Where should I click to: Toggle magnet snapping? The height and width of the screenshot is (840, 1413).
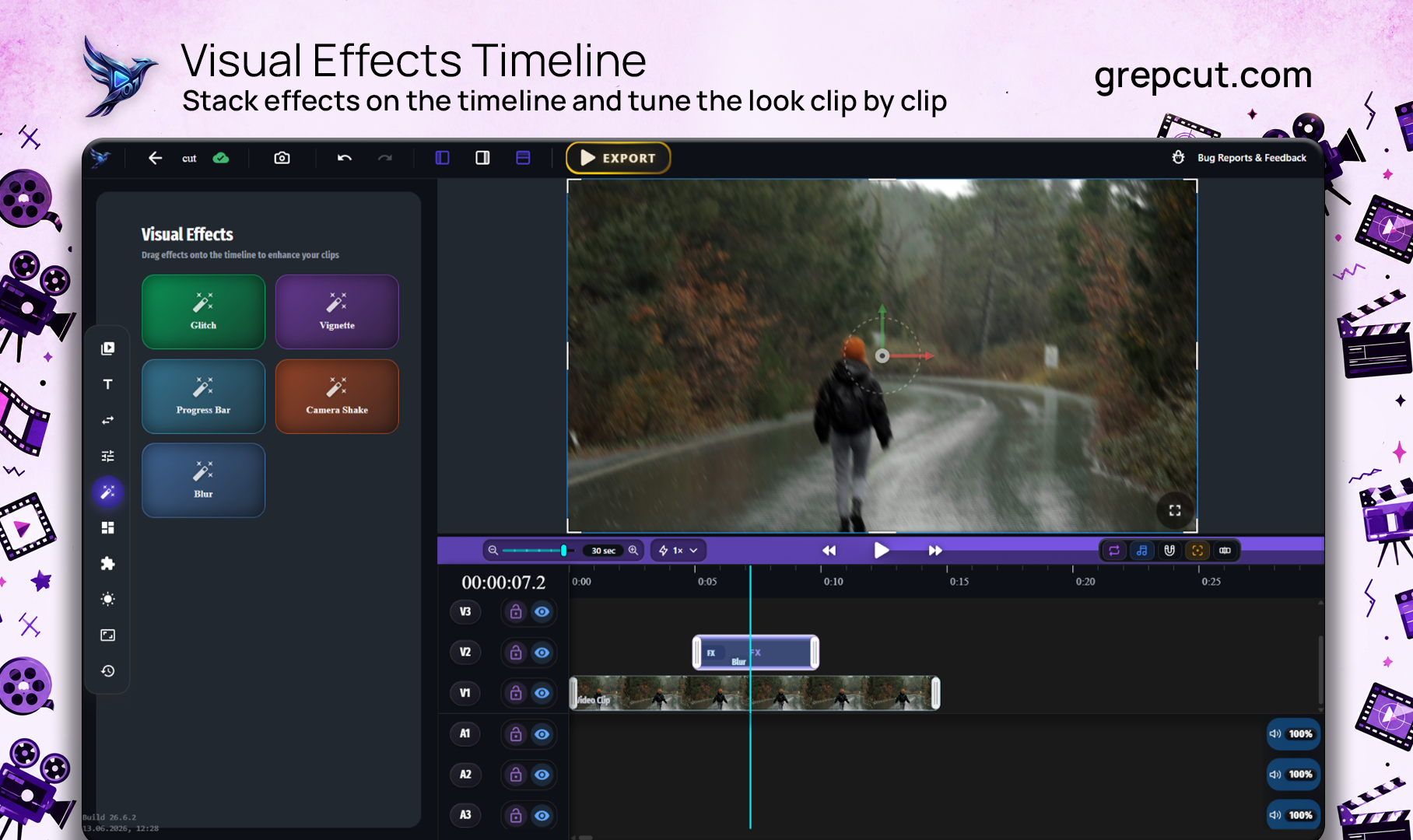tap(1169, 550)
